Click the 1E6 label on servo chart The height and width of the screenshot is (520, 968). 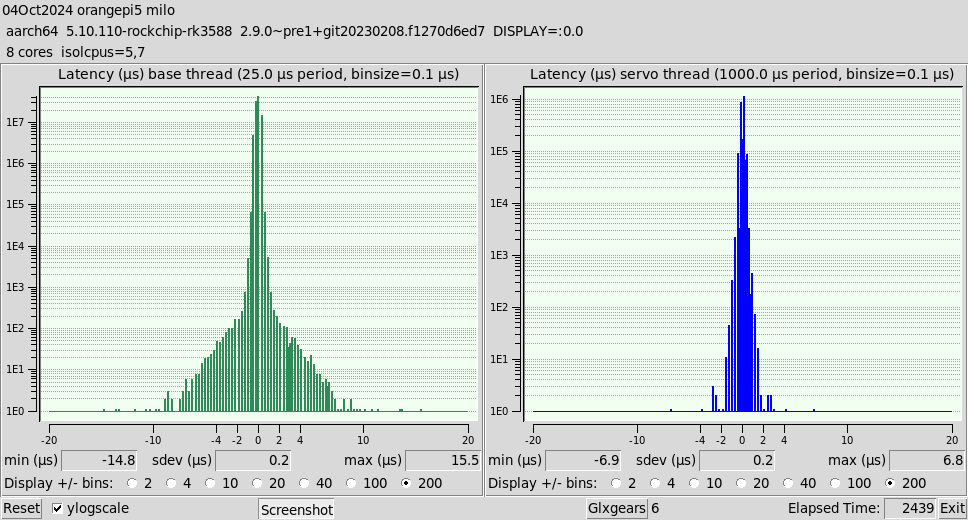click(x=499, y=99)
